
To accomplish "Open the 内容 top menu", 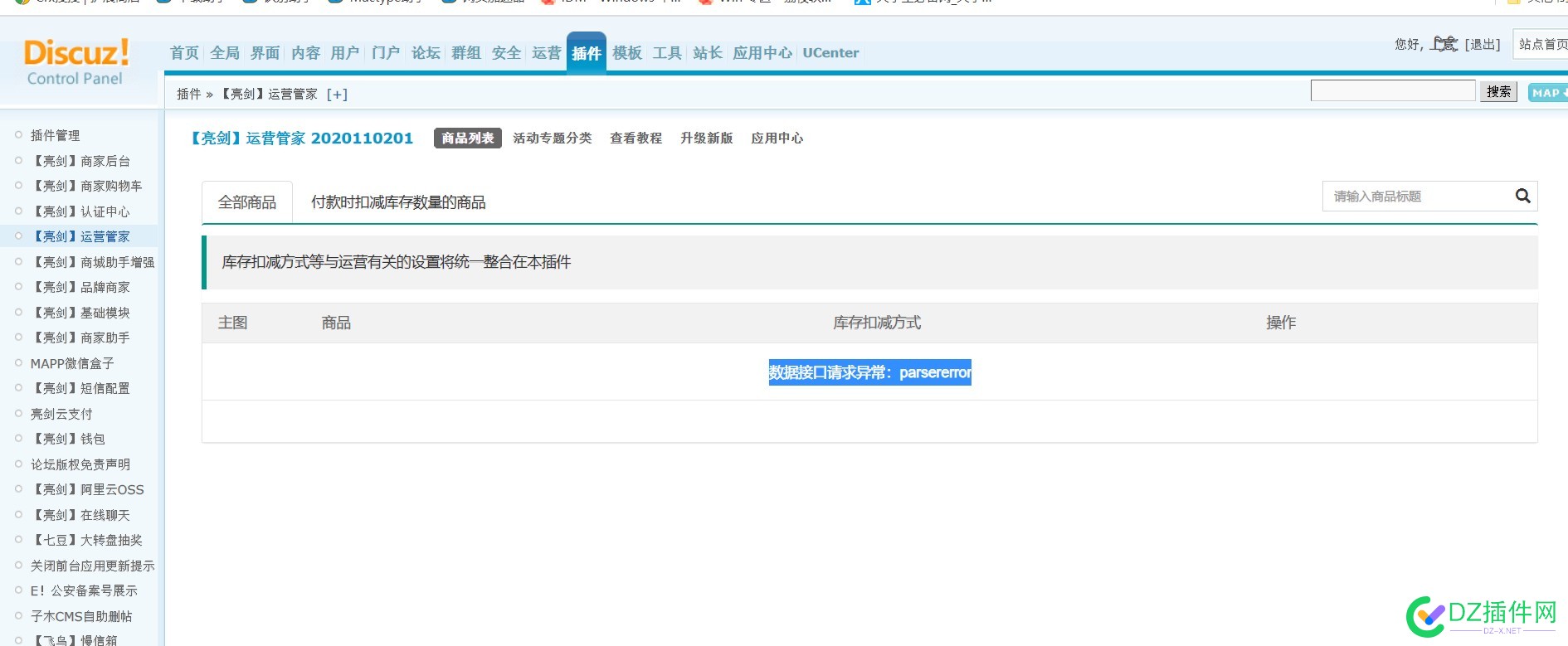I will [305, 53].
